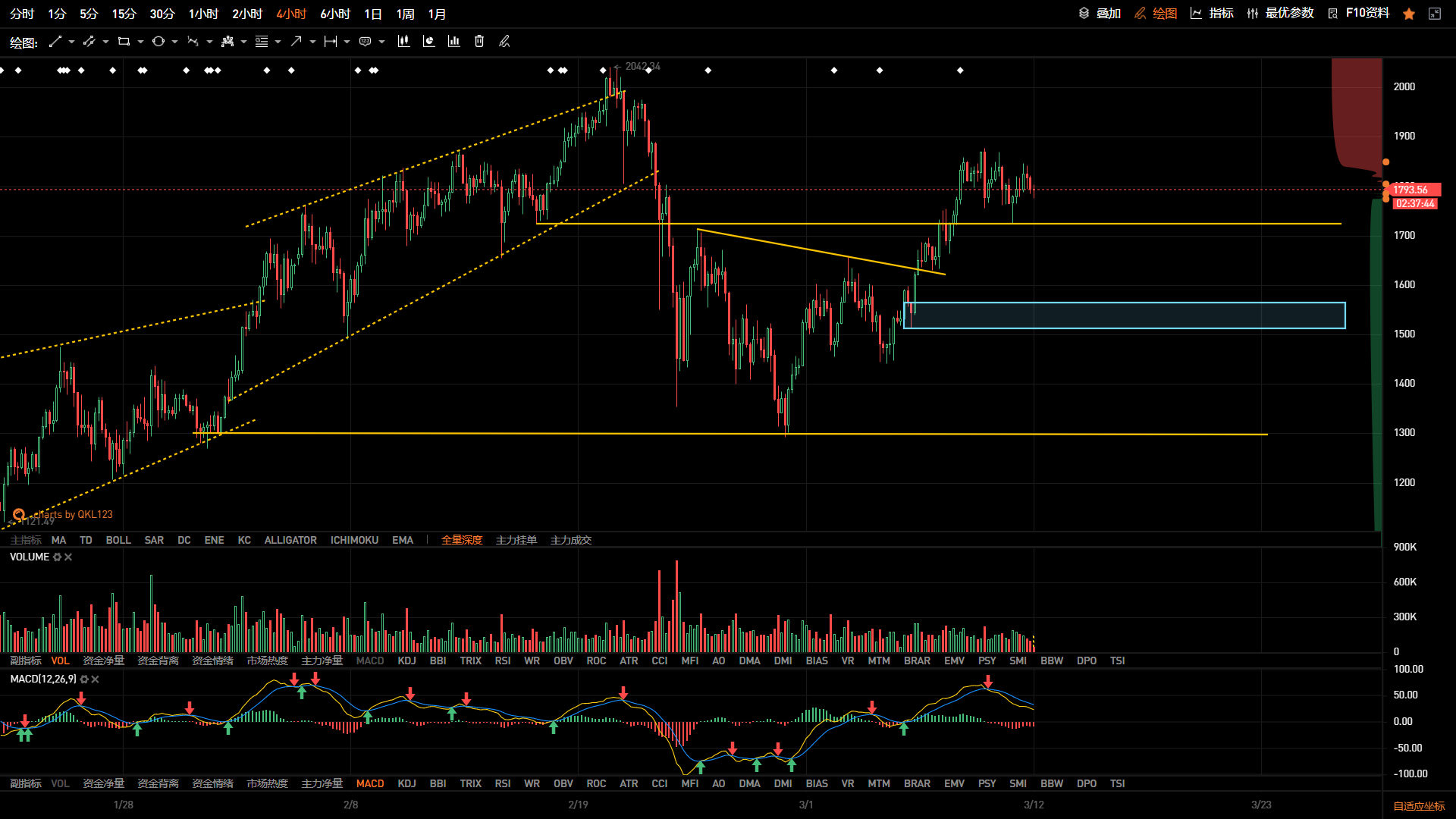Select the KDJ sub-indicator tab in bottom row
The image size is (1456, 819).
pos(406,783)
